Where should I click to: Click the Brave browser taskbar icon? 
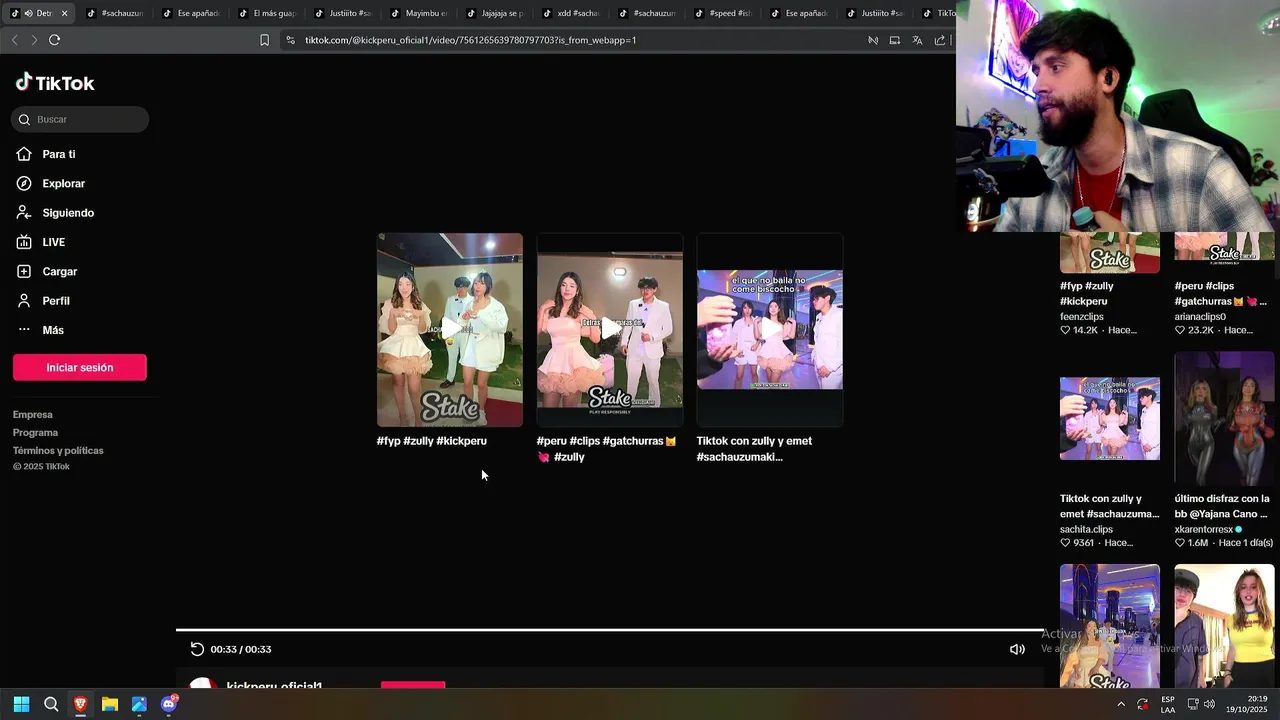80,704
